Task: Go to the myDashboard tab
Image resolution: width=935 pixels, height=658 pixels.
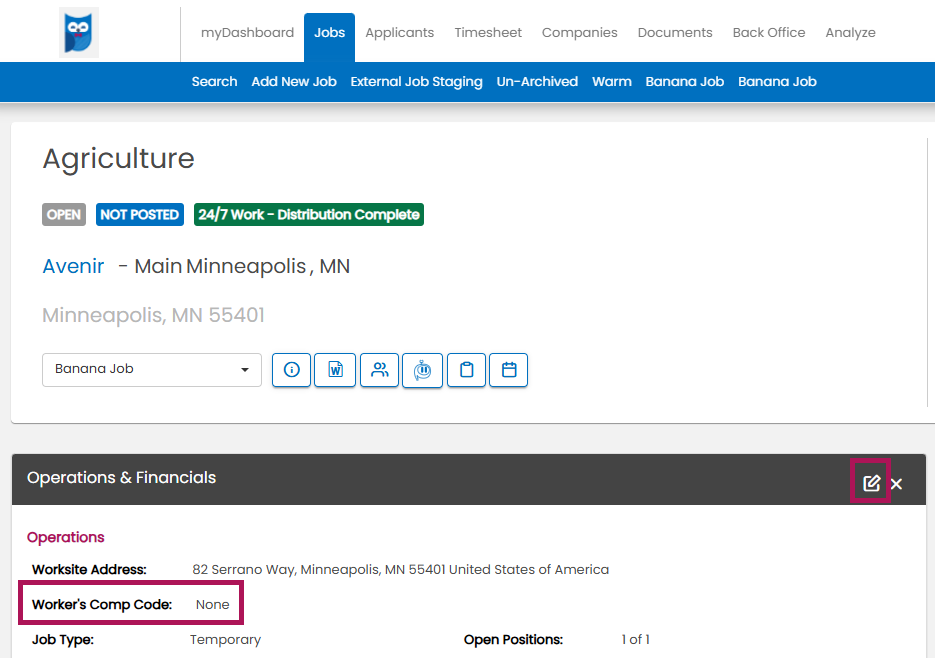Action: click(247, 32)
